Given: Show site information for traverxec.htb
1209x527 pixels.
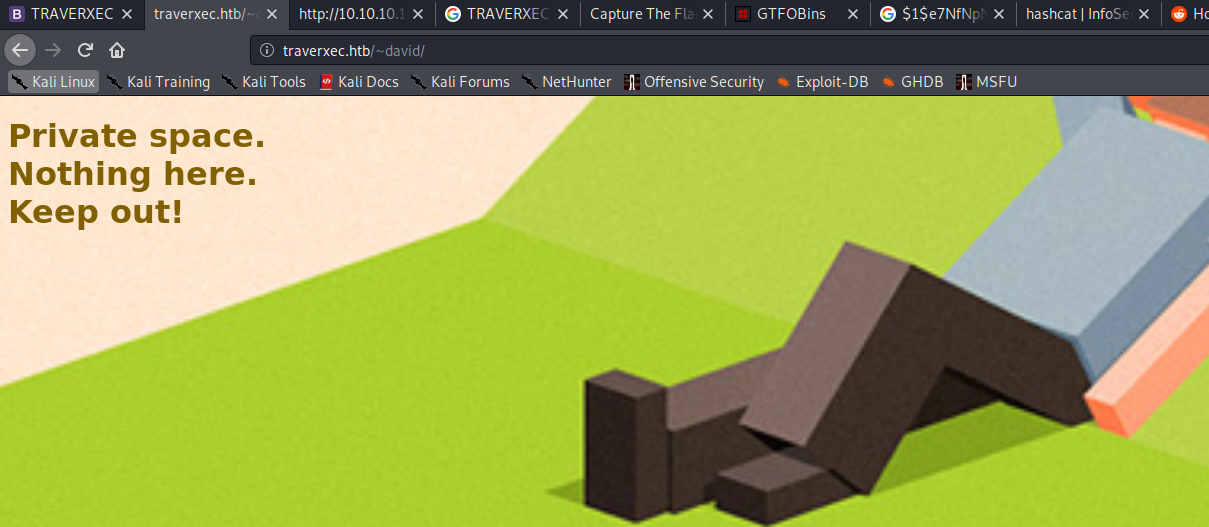Looking at the screenshot, I should tap(267, 50).
